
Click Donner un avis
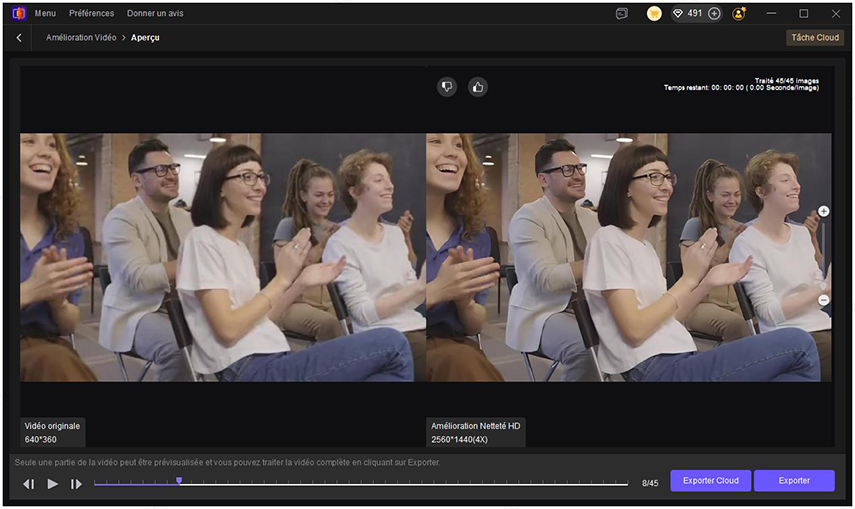(x=155, y=14)
